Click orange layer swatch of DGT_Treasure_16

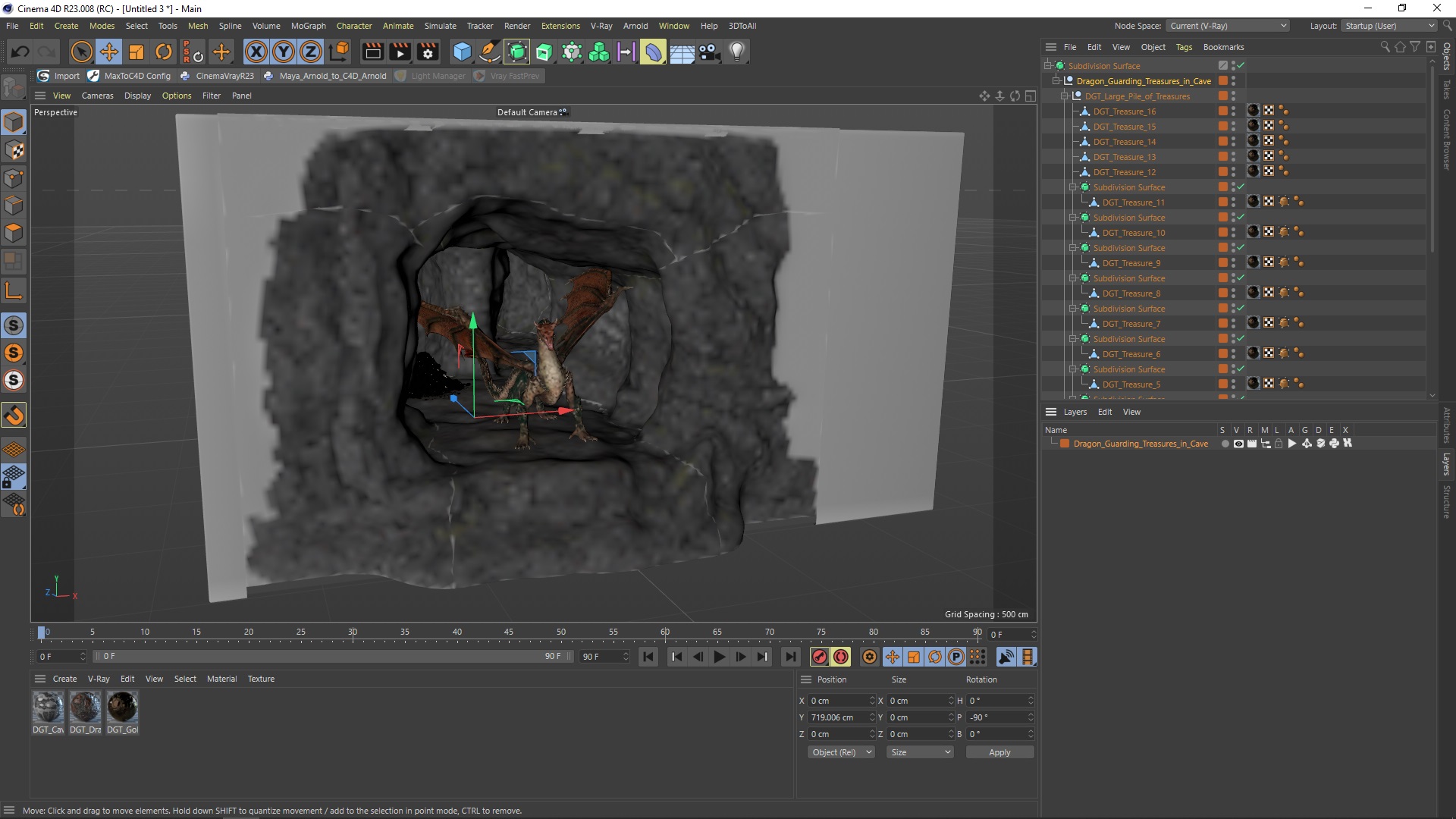point(1222,111)
